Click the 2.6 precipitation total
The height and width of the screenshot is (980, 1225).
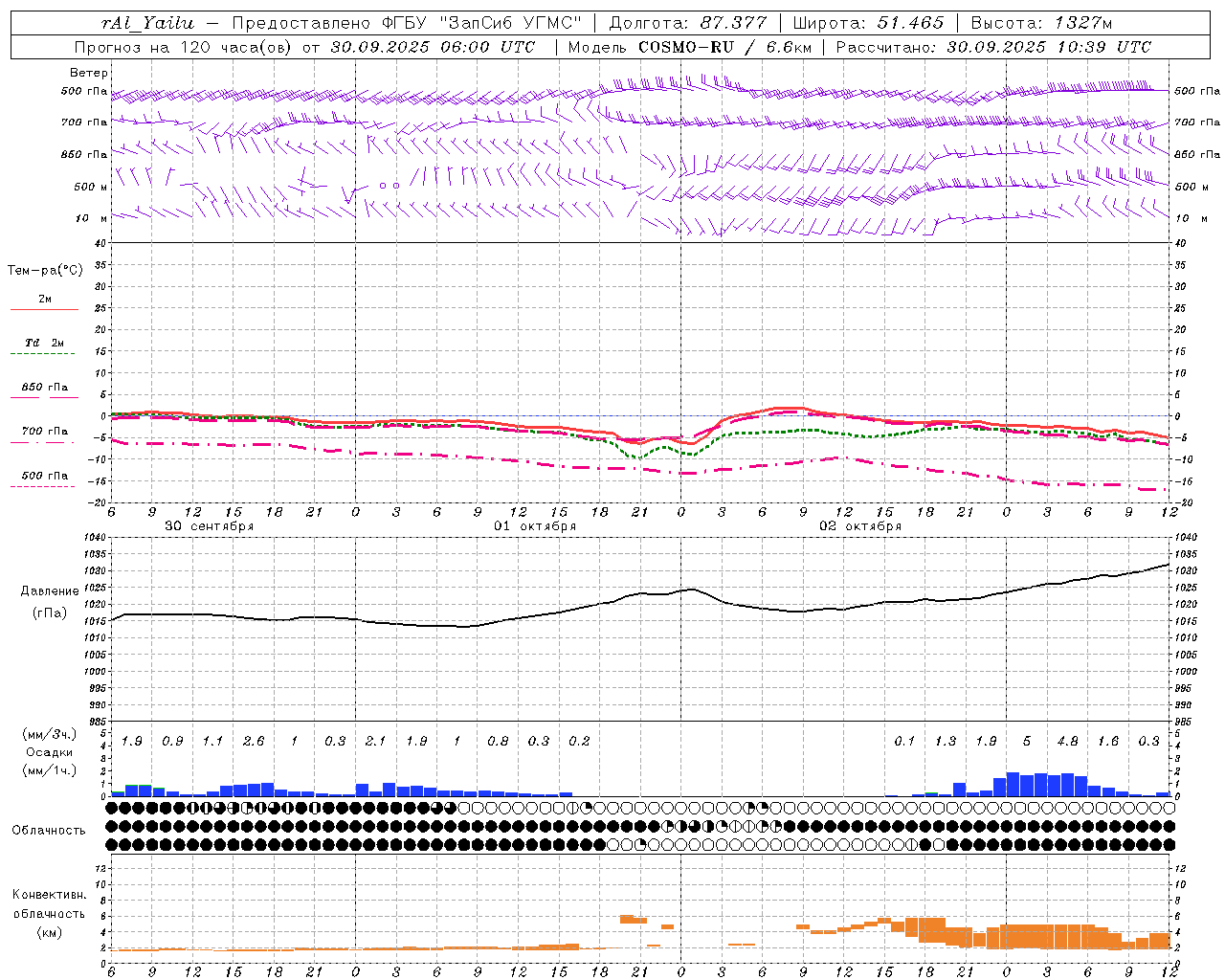(254, 742)
